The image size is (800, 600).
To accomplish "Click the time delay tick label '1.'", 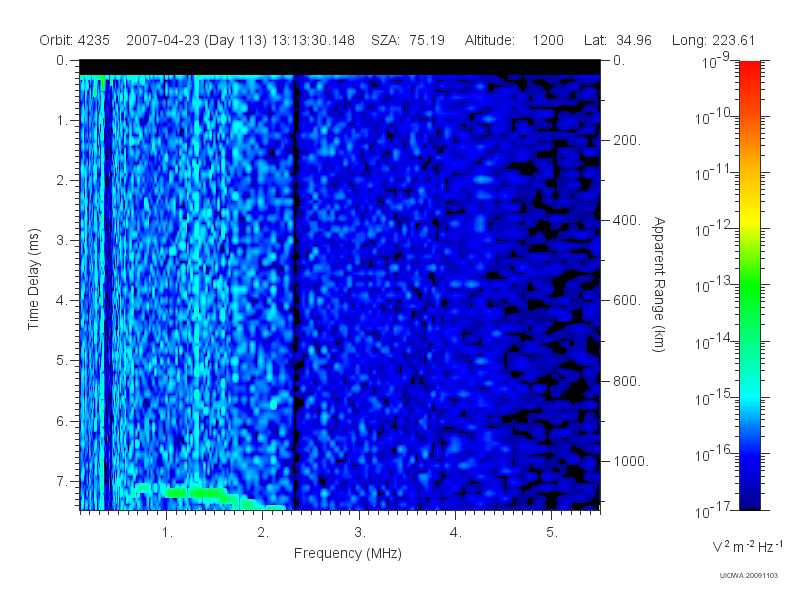I will point(62,121).
